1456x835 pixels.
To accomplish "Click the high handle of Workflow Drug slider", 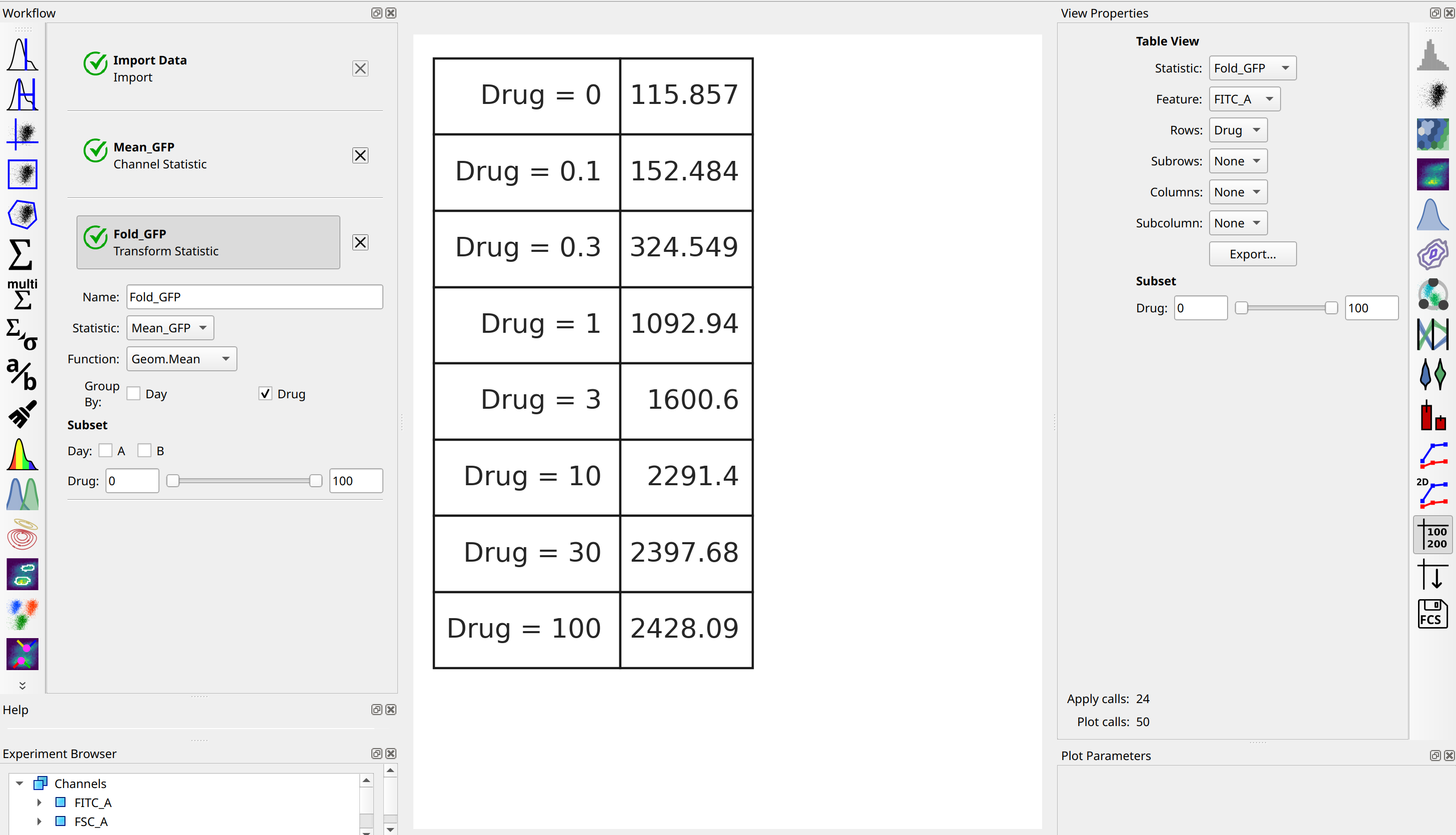I will tap(315, 481).
